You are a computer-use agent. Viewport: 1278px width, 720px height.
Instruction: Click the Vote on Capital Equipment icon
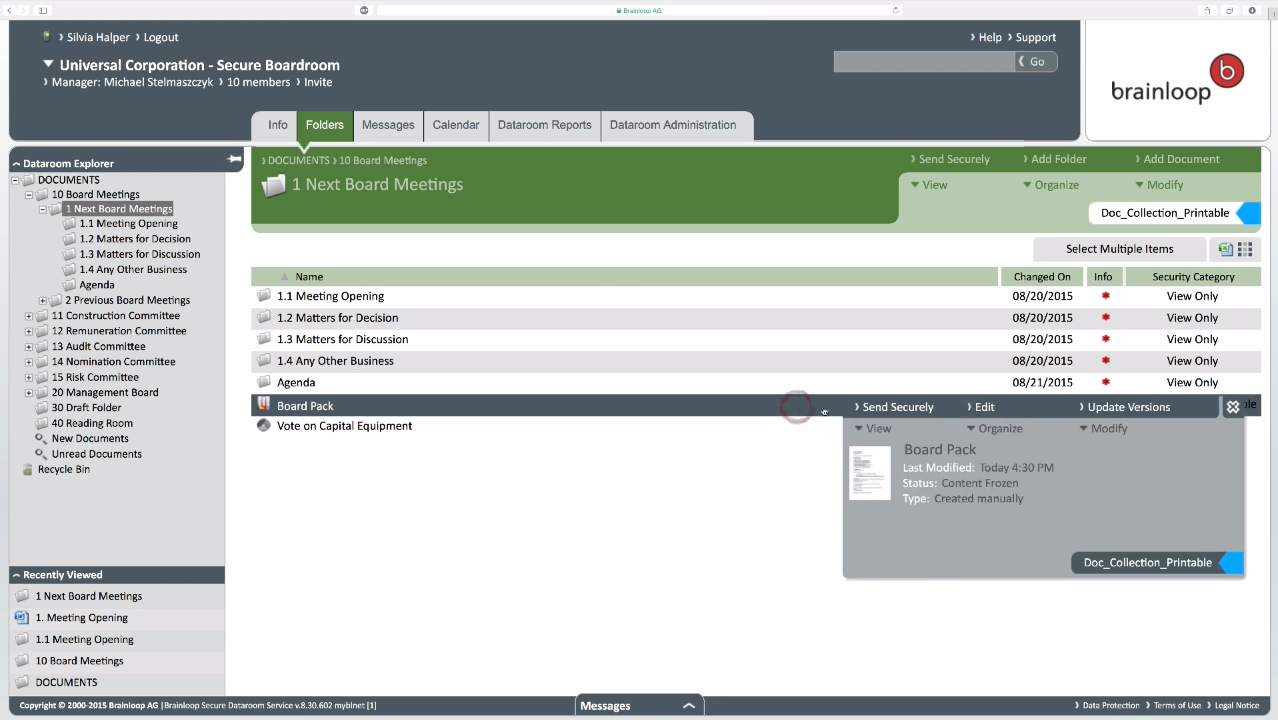click(264, 426)
